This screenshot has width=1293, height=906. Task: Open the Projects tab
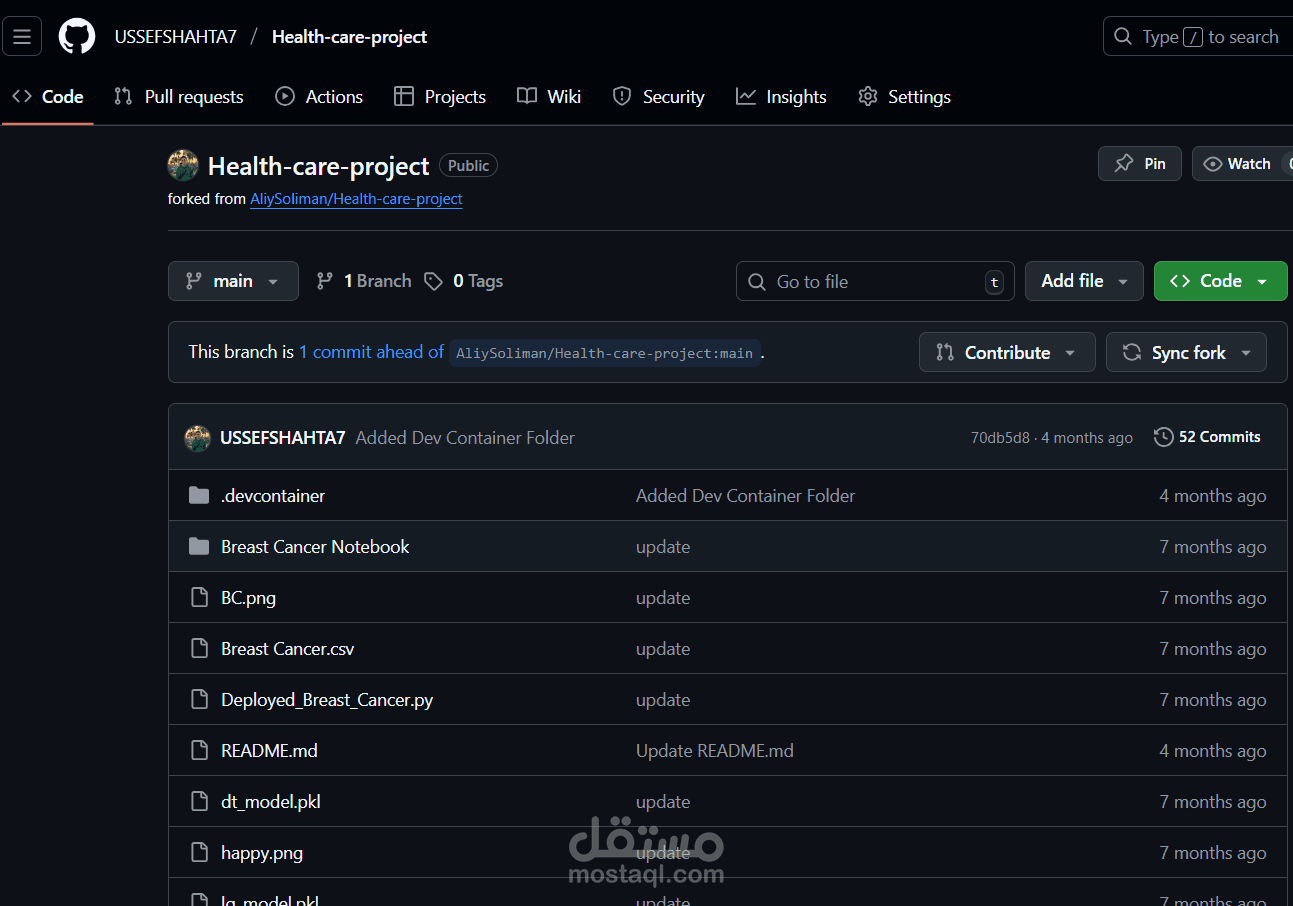point(440,97)
